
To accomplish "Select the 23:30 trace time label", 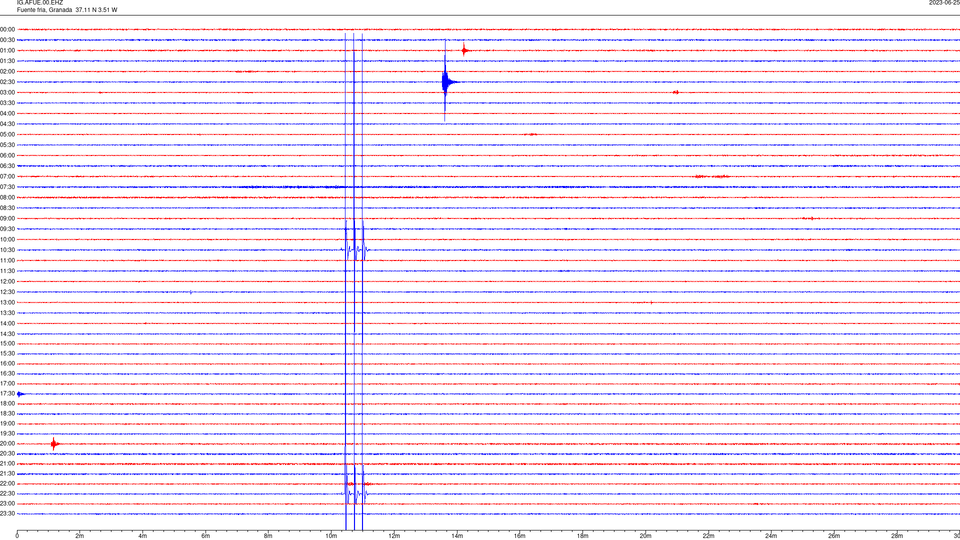I will [7, 514].
